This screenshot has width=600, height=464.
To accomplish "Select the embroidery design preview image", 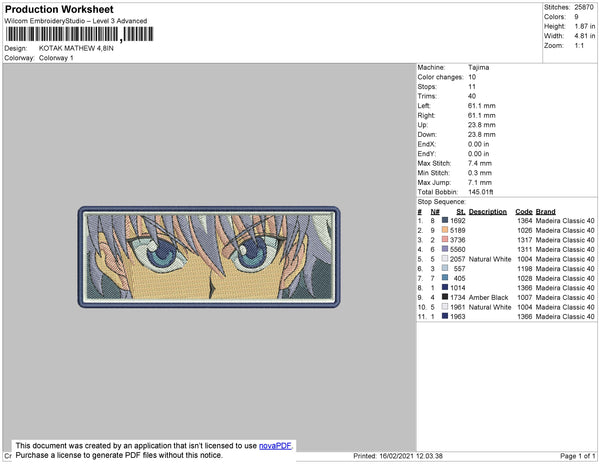I will point(209,257).
